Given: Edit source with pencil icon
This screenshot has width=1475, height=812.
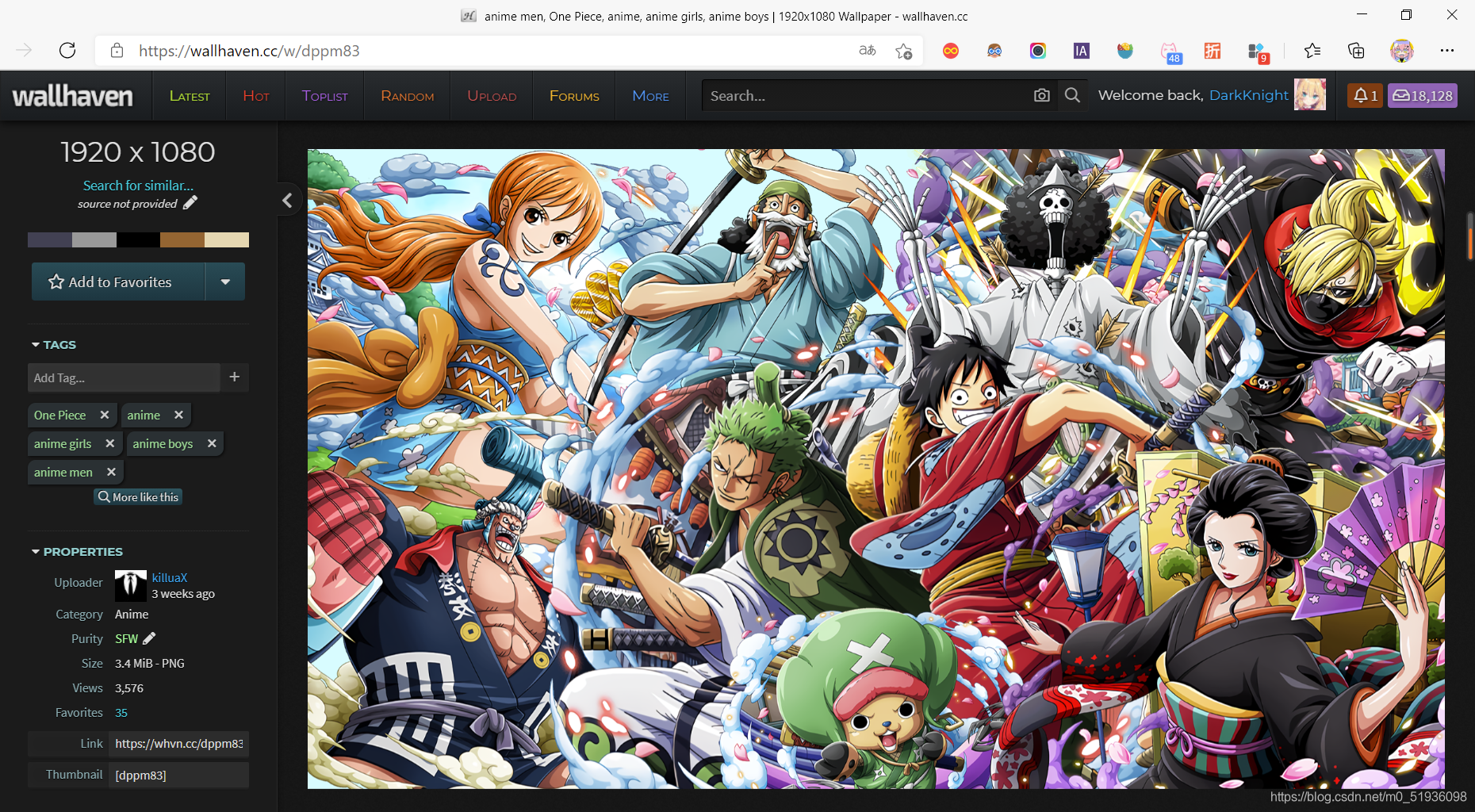Looking at the screenshot, I should point(190,203).
